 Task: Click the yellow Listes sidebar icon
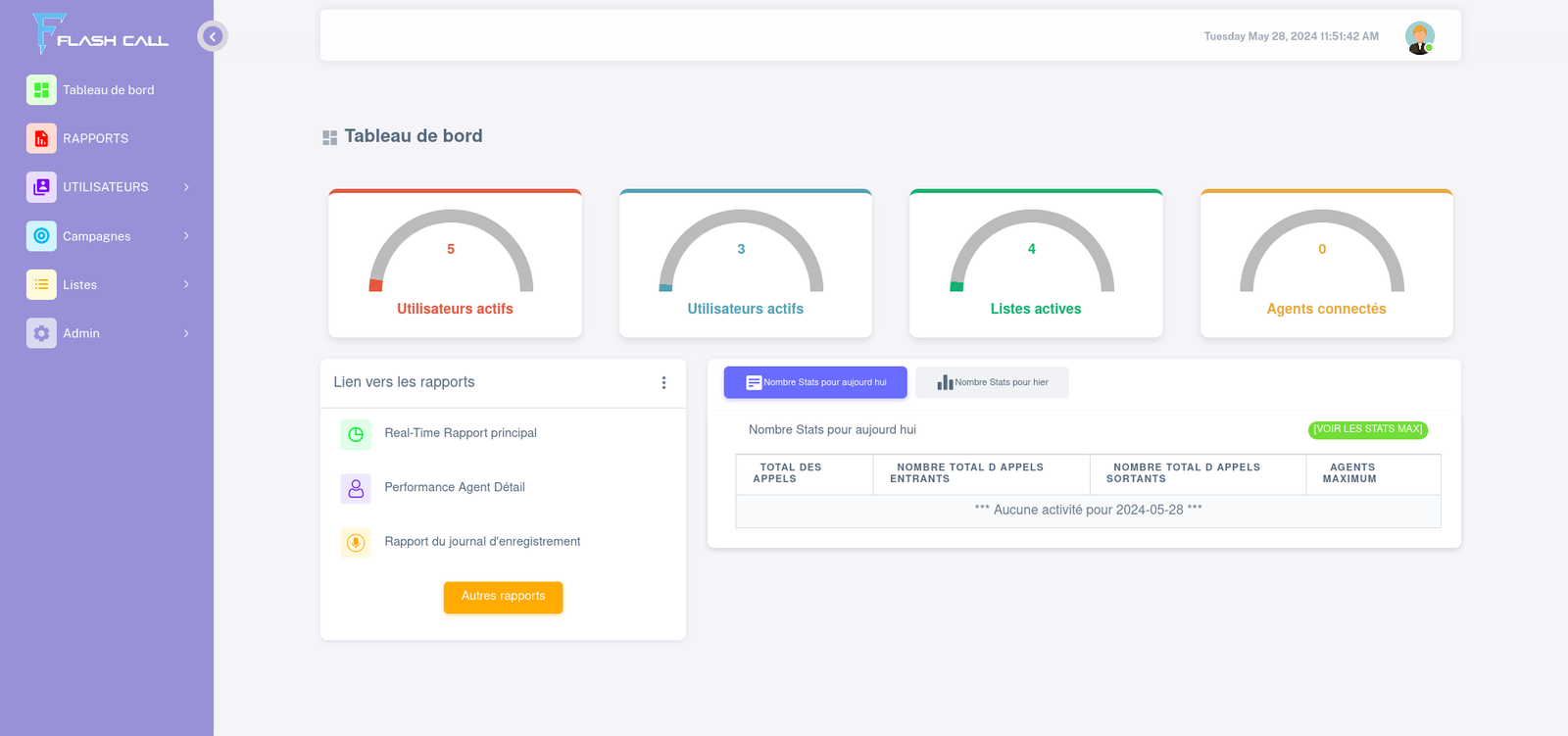coord(41,284)
